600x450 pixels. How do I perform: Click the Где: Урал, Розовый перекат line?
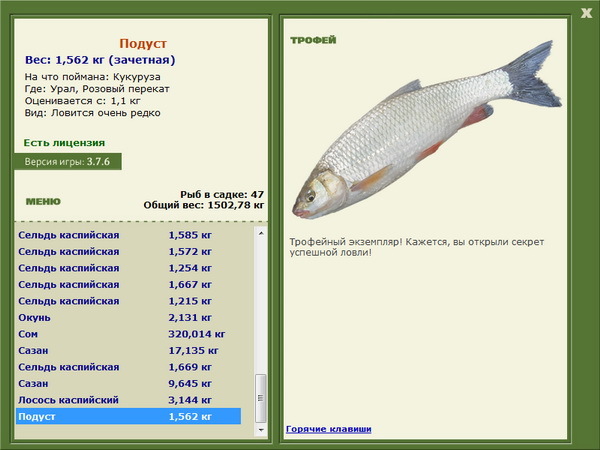(x=97, y=89)
